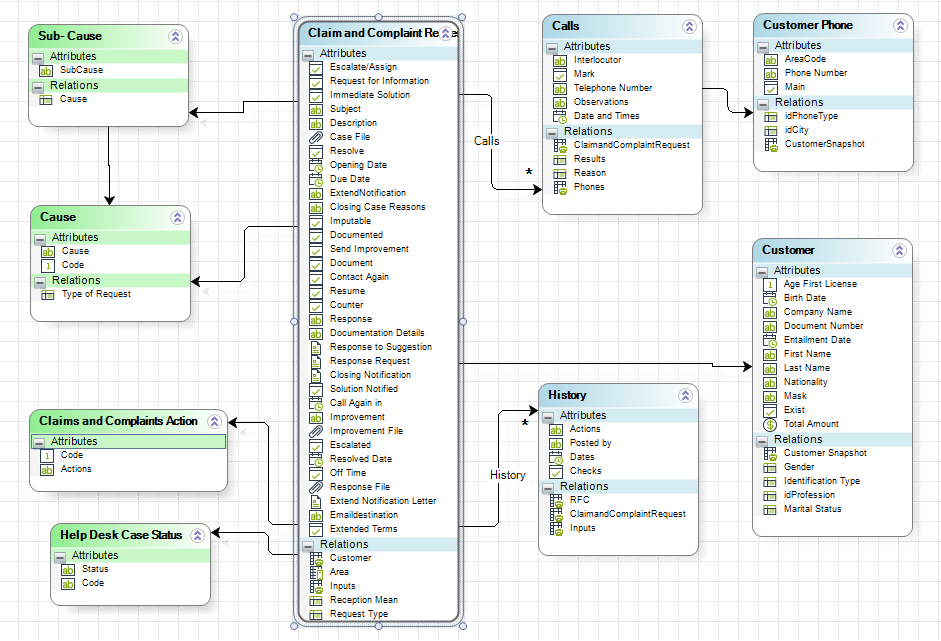Collapse the Customer entity chevron
Viewport: 941px width, 641px height.
[899, 250]
